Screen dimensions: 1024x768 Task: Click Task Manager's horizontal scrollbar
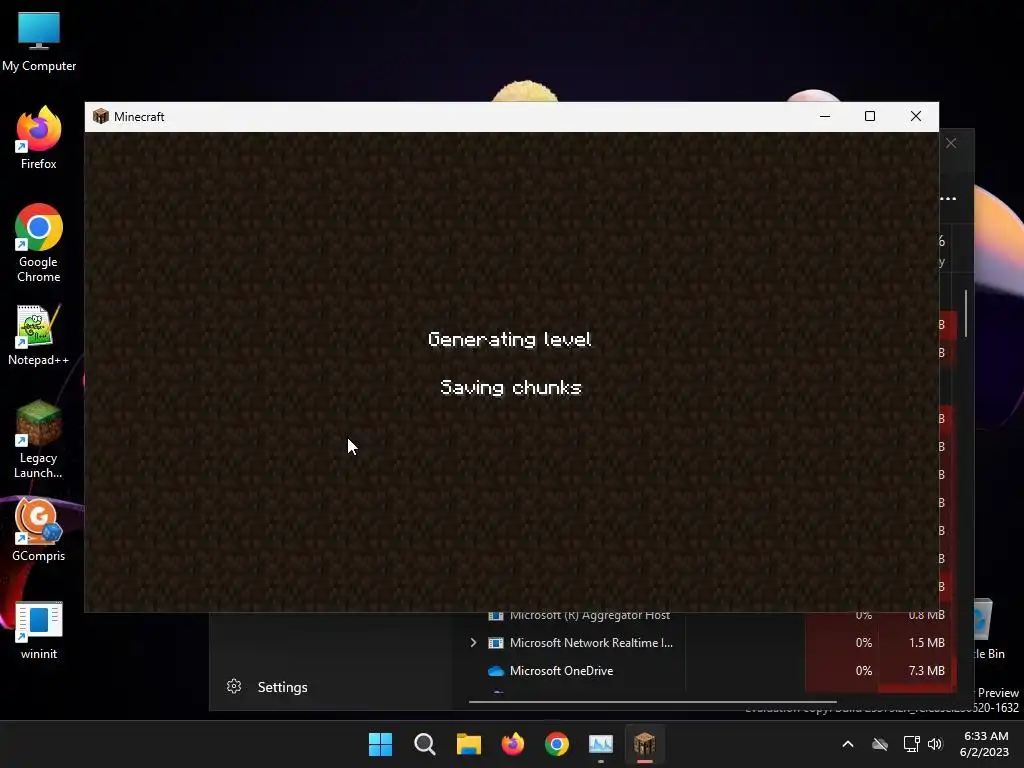click(652, 702)
